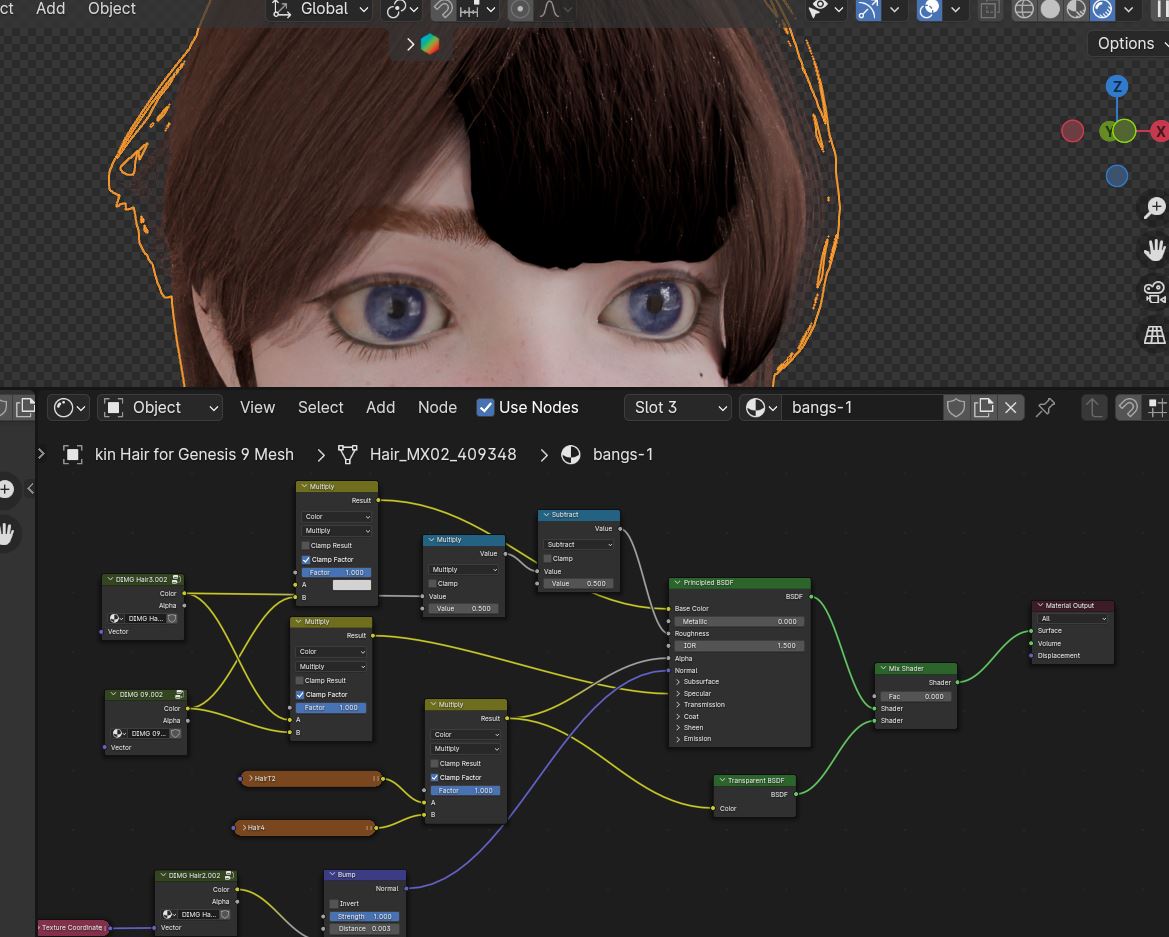Click the zoom view magnifier icon

coord(1154,207)
